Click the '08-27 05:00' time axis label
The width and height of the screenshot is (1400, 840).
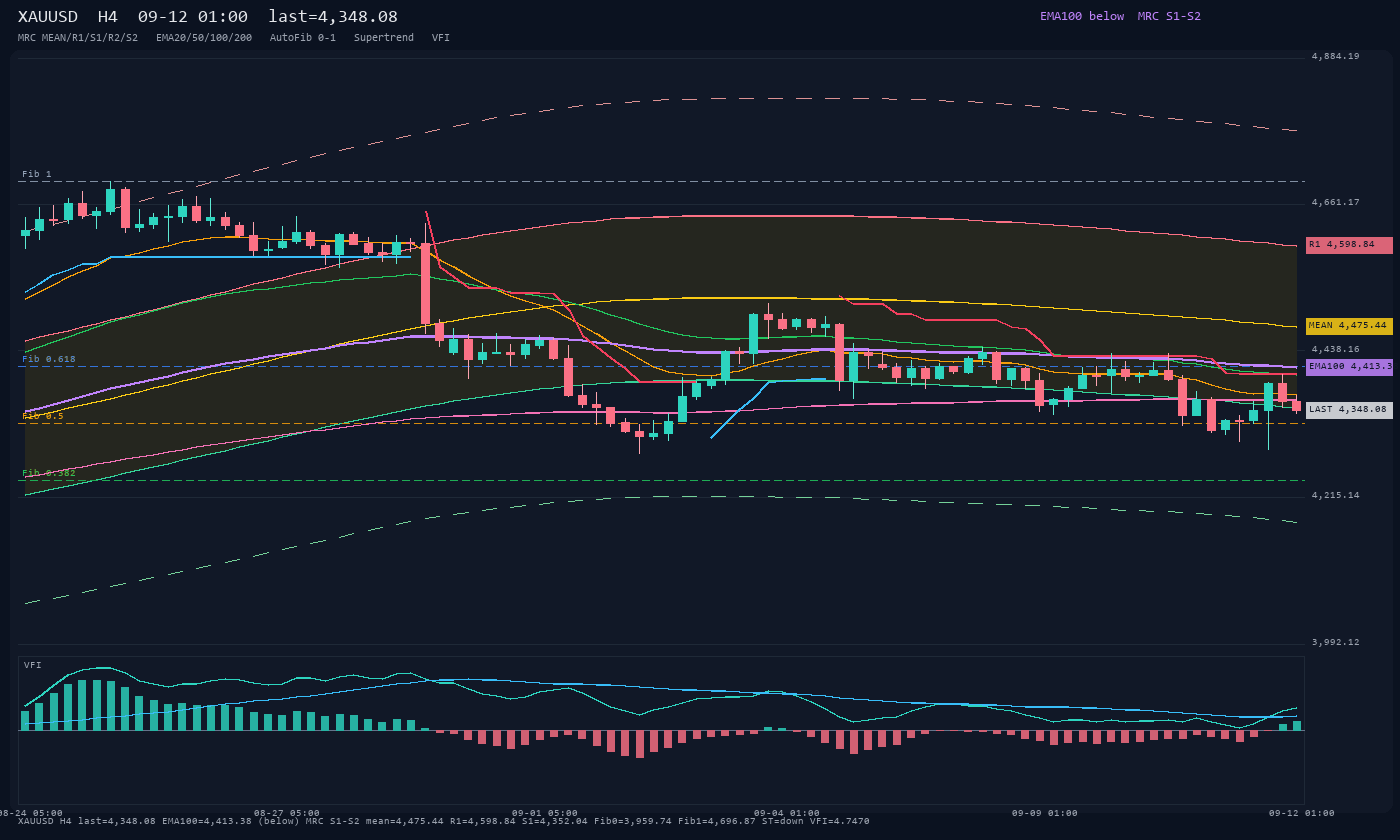pyautogui.click(x=287, y=813)
